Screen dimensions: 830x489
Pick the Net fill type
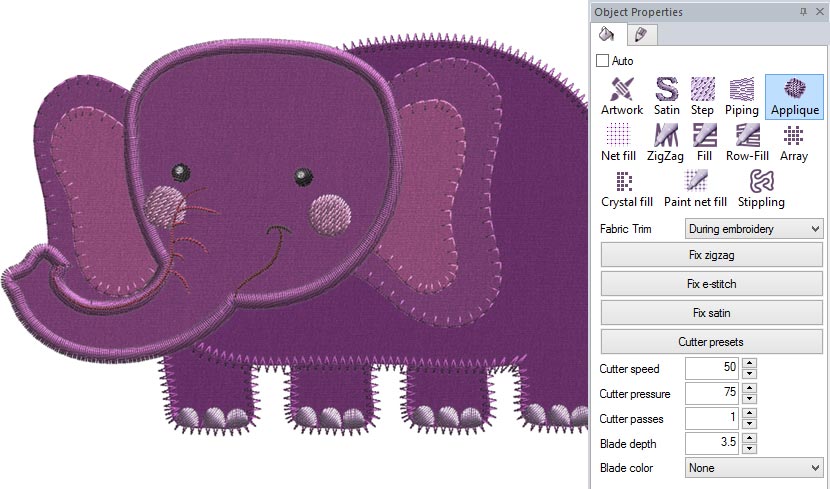(618, 142)
